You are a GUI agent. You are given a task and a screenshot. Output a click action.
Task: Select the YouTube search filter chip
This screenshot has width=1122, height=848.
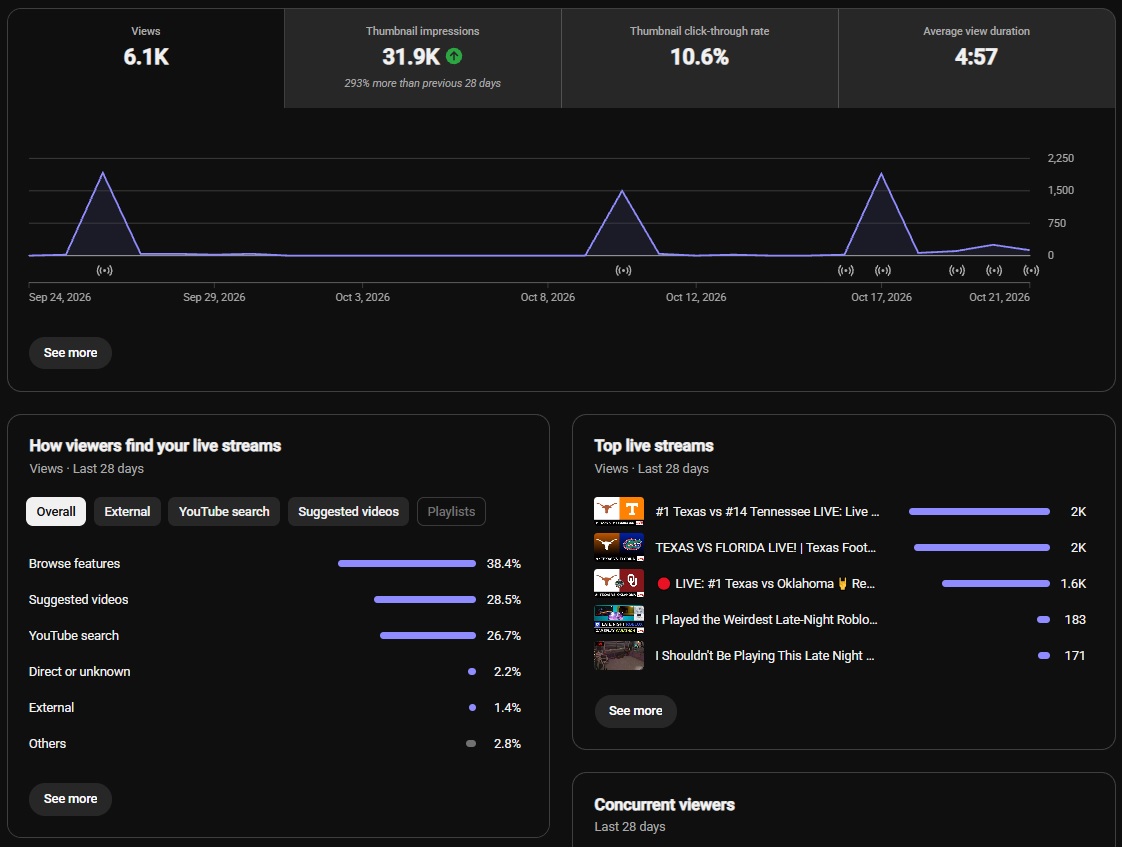224,512
